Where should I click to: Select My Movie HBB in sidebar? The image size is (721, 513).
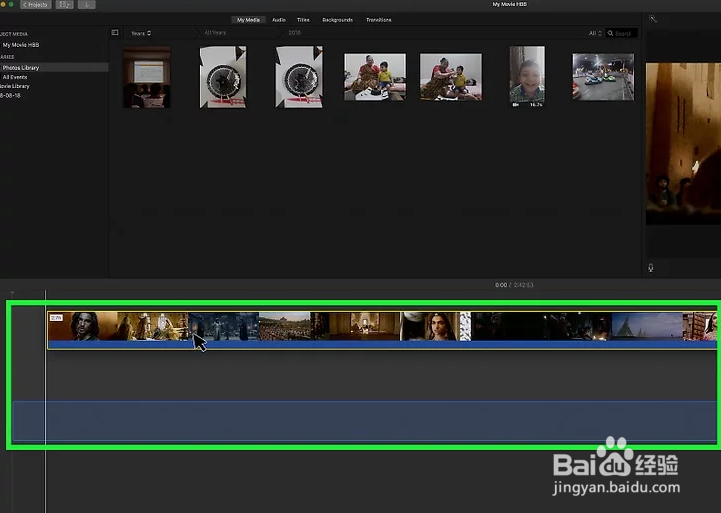pyautogui.click(x=21, y=45)
